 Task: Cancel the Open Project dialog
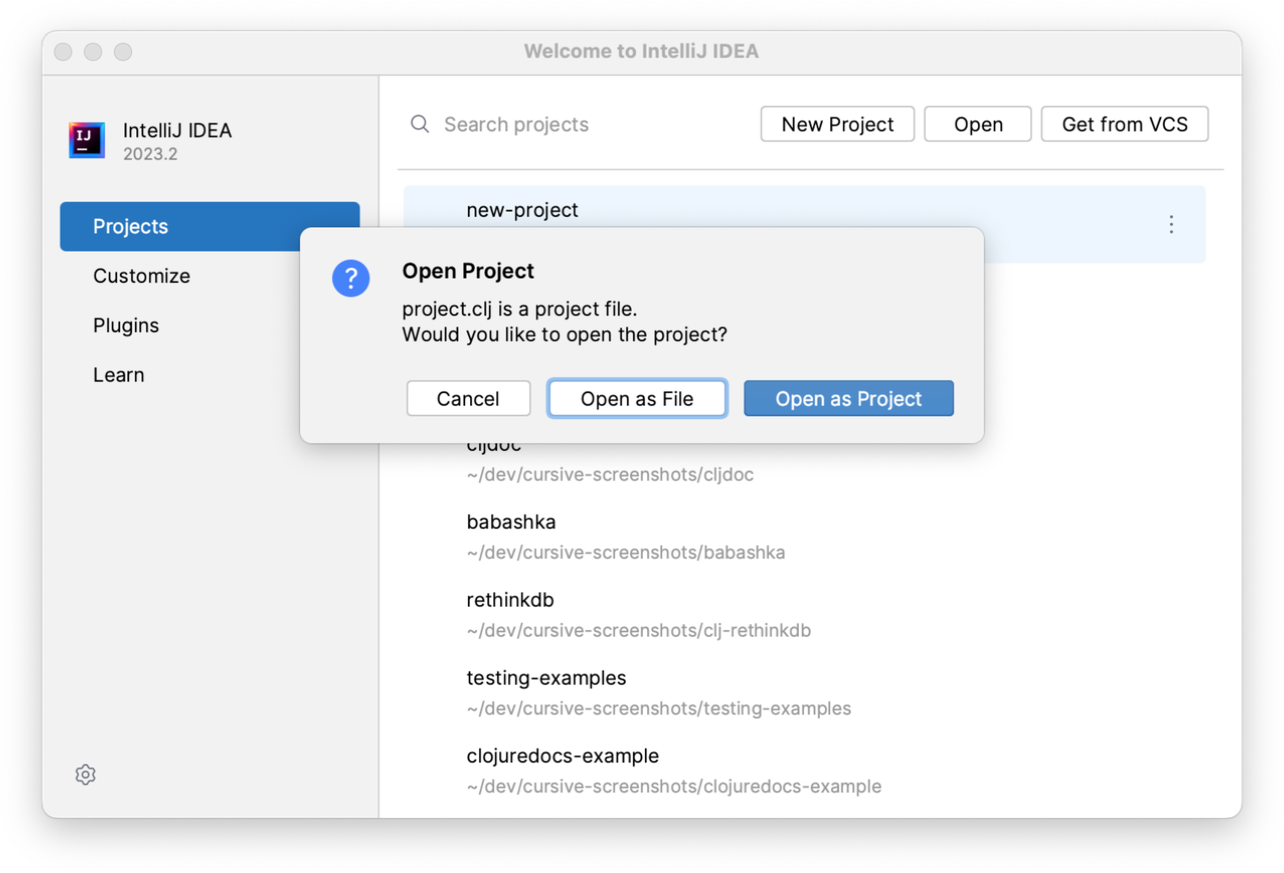[468, 398]
